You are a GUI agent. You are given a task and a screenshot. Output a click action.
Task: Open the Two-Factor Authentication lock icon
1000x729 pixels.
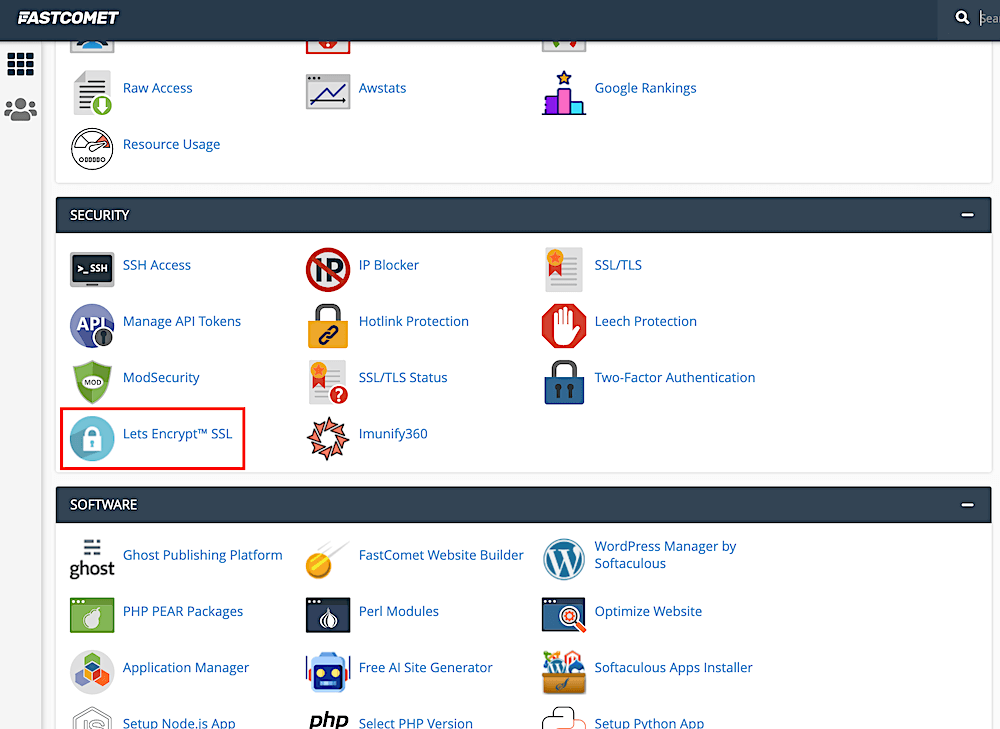(564, 381)
